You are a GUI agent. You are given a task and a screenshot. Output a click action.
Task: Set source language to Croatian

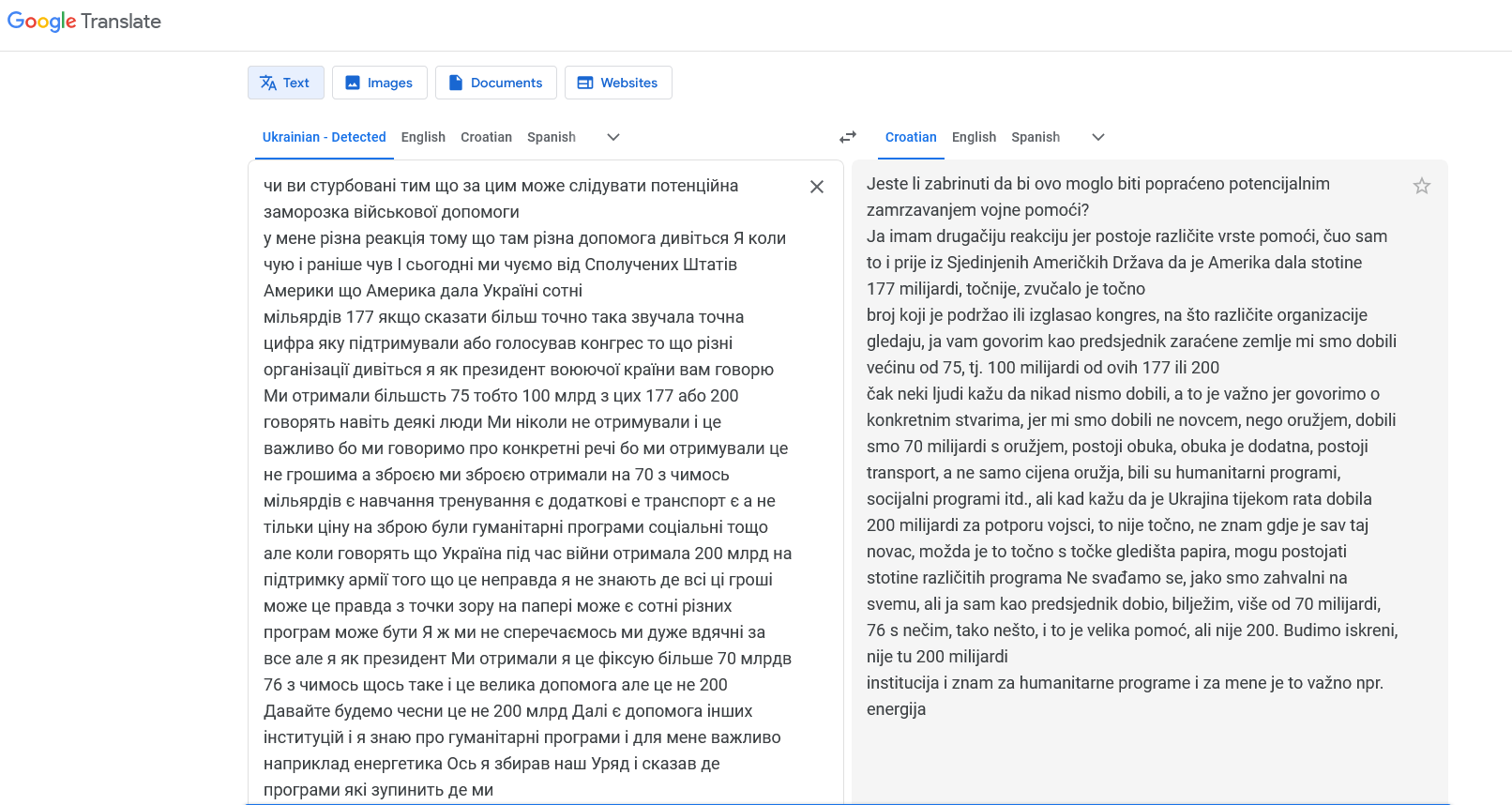click(486, 137)
